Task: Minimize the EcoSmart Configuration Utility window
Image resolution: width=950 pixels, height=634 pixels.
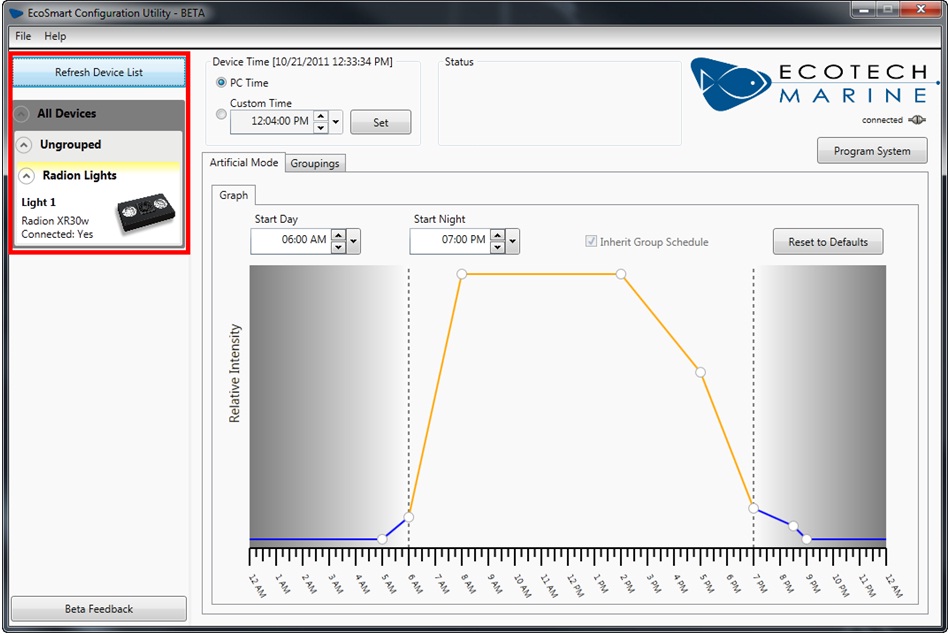Action: 864,10
